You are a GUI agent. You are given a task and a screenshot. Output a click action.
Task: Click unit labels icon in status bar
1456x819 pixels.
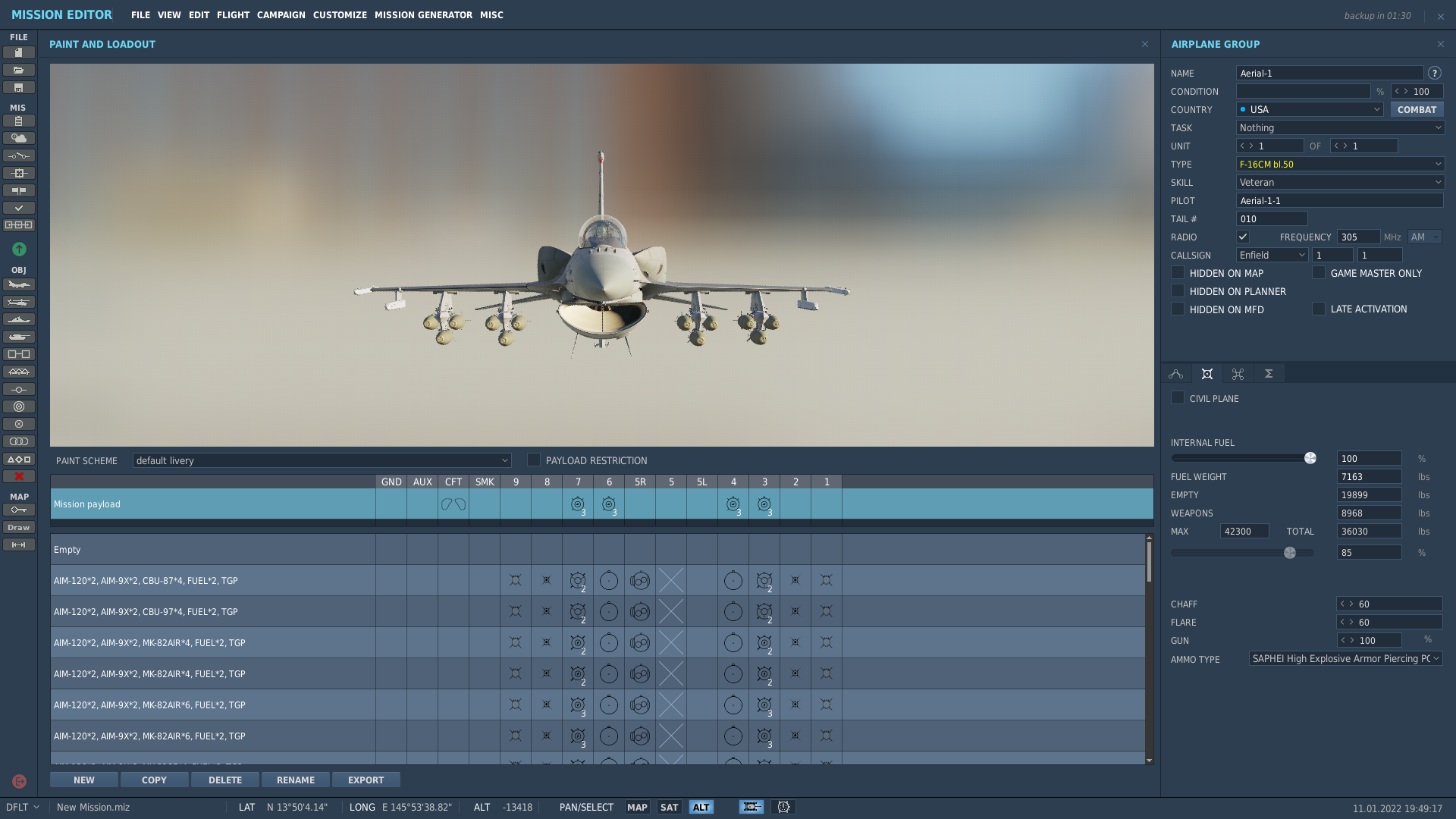[x=752, y=807]
